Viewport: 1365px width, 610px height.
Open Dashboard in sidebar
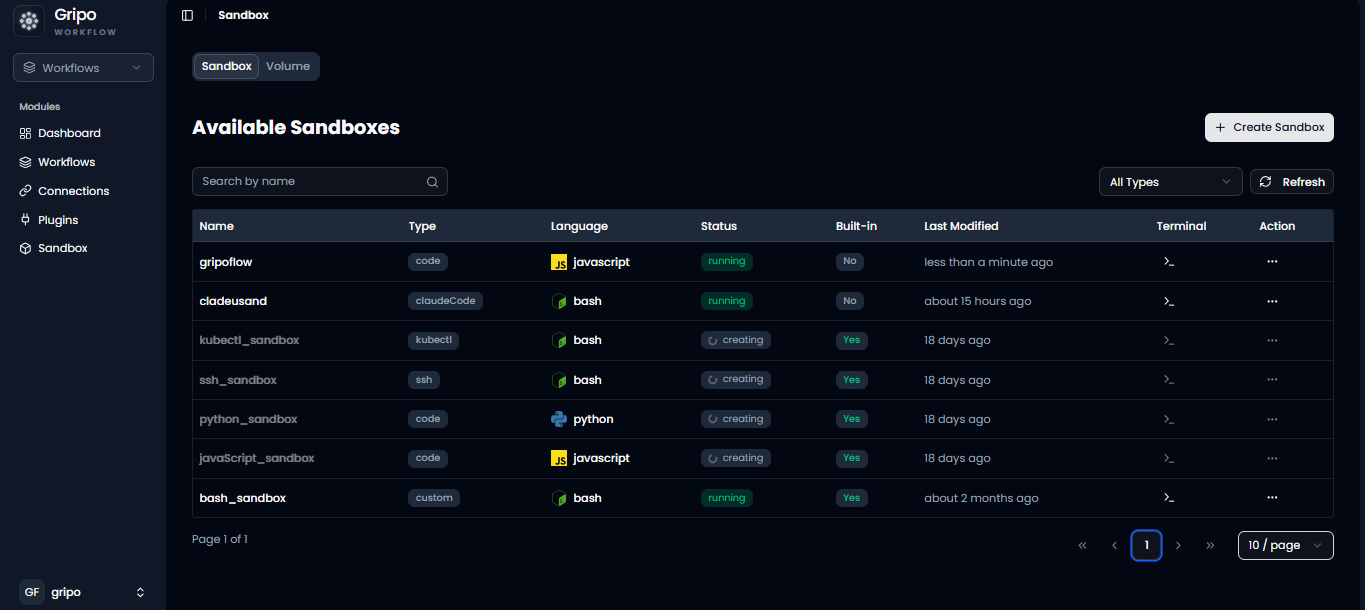[69, 133]
